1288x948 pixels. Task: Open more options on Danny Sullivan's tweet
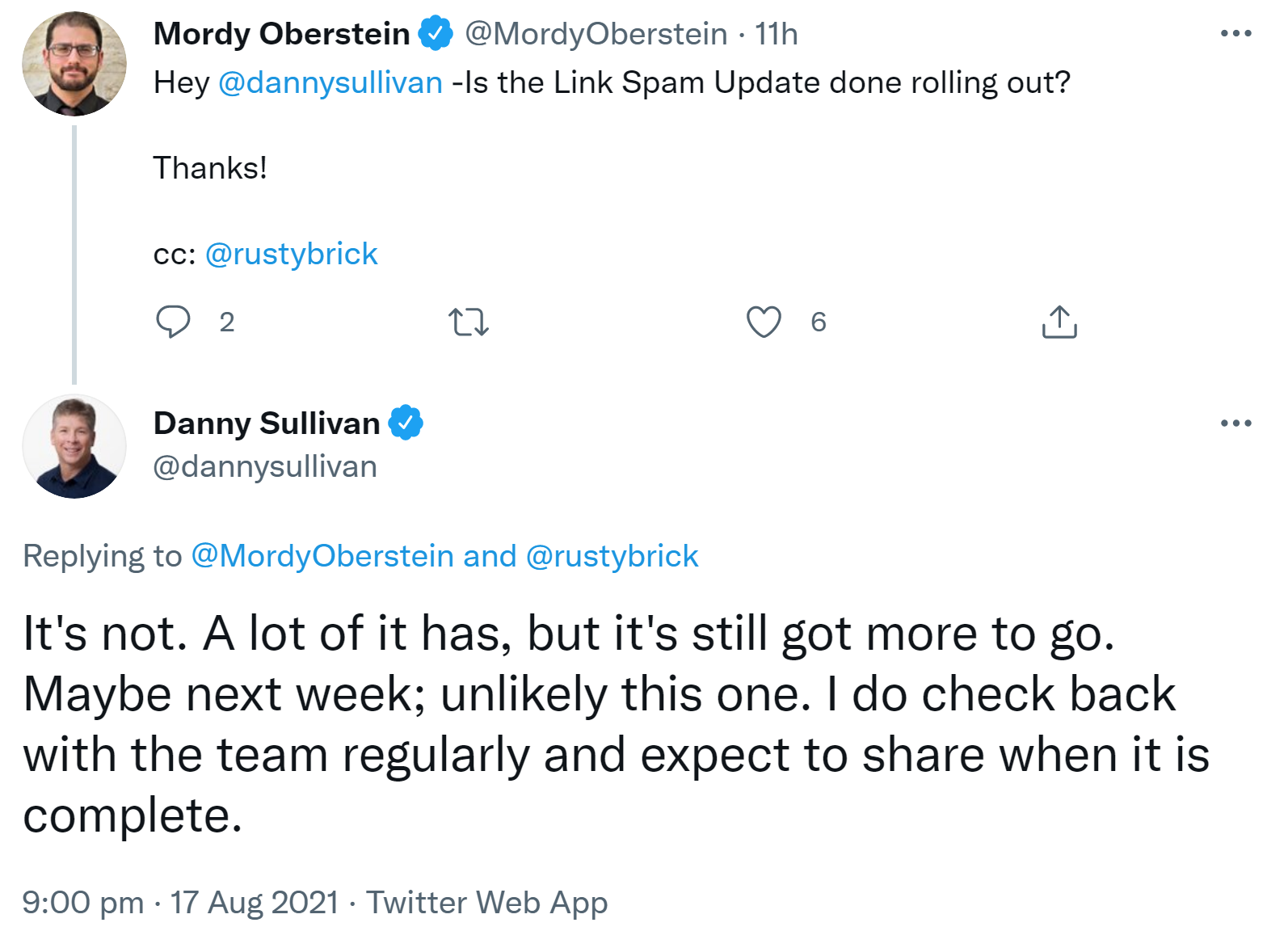[x=1235, y=423]
